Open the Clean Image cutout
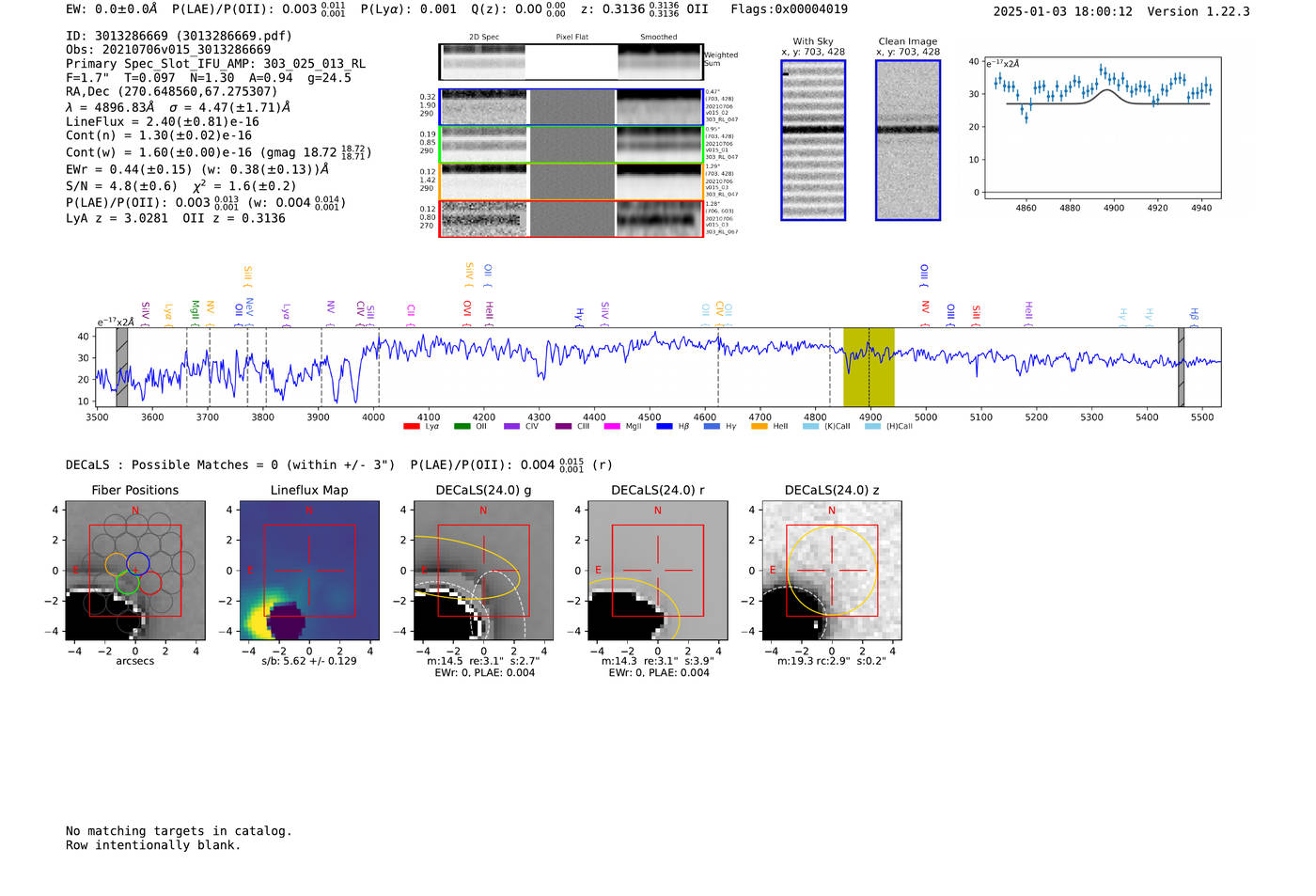The image size is (1316, 896). [908, 140]
